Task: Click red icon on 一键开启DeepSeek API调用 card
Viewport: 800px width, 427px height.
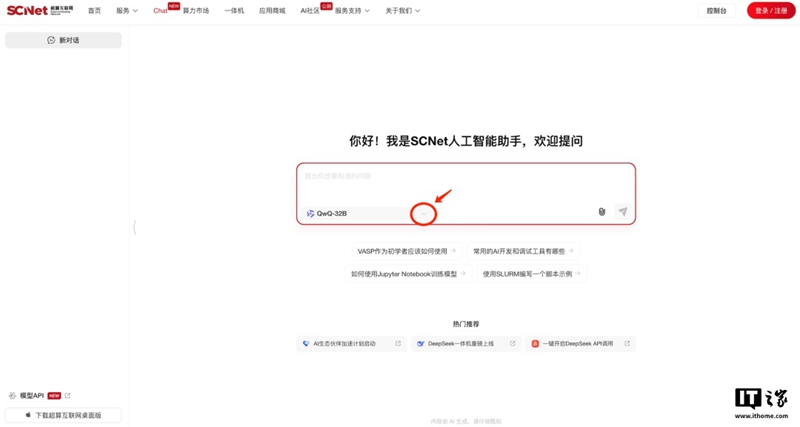Action: [535, 344]
